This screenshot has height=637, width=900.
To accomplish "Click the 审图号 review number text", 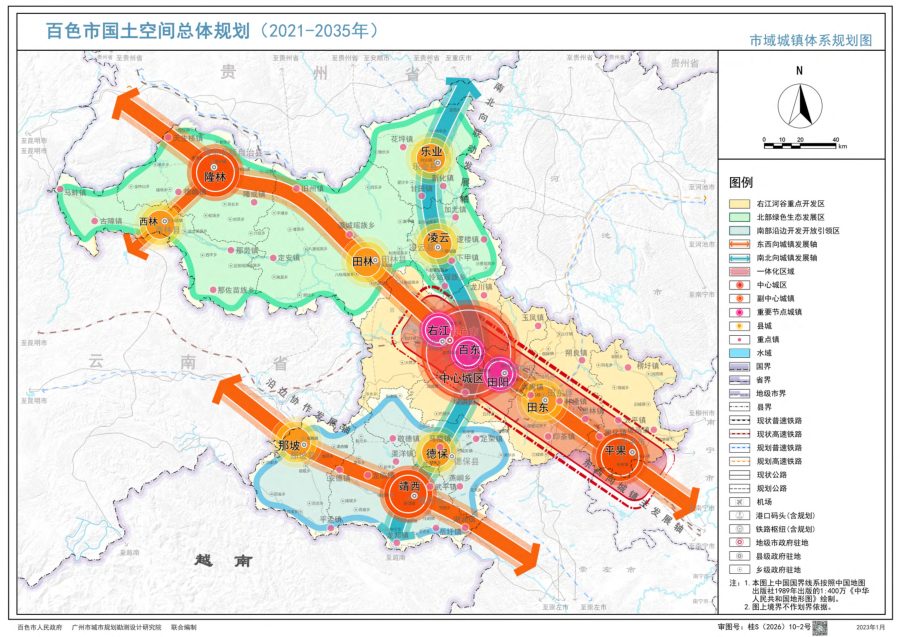I will click(763, 628).
